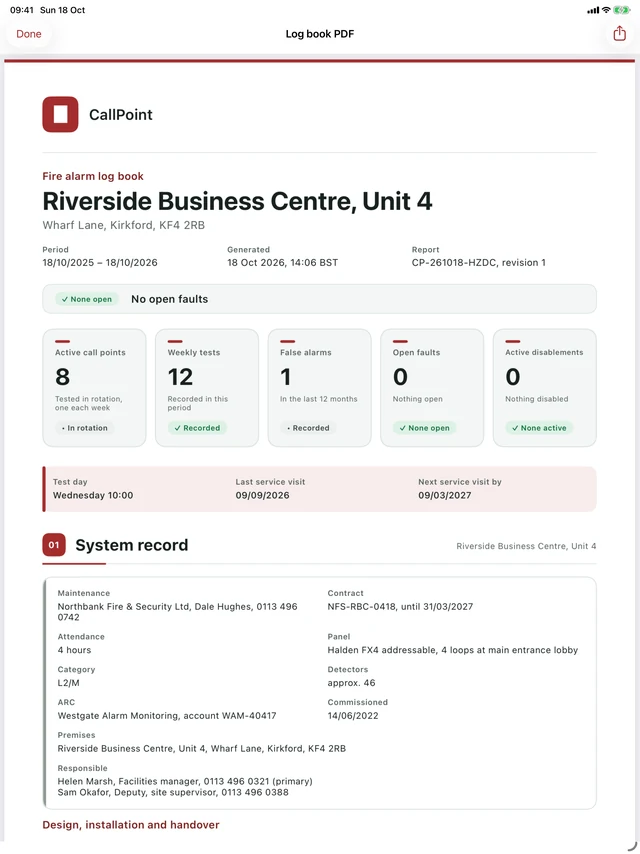Click the 'None open' badge in Open faults card
This screenshot has height=854, width=640.
tap(424, 428)
